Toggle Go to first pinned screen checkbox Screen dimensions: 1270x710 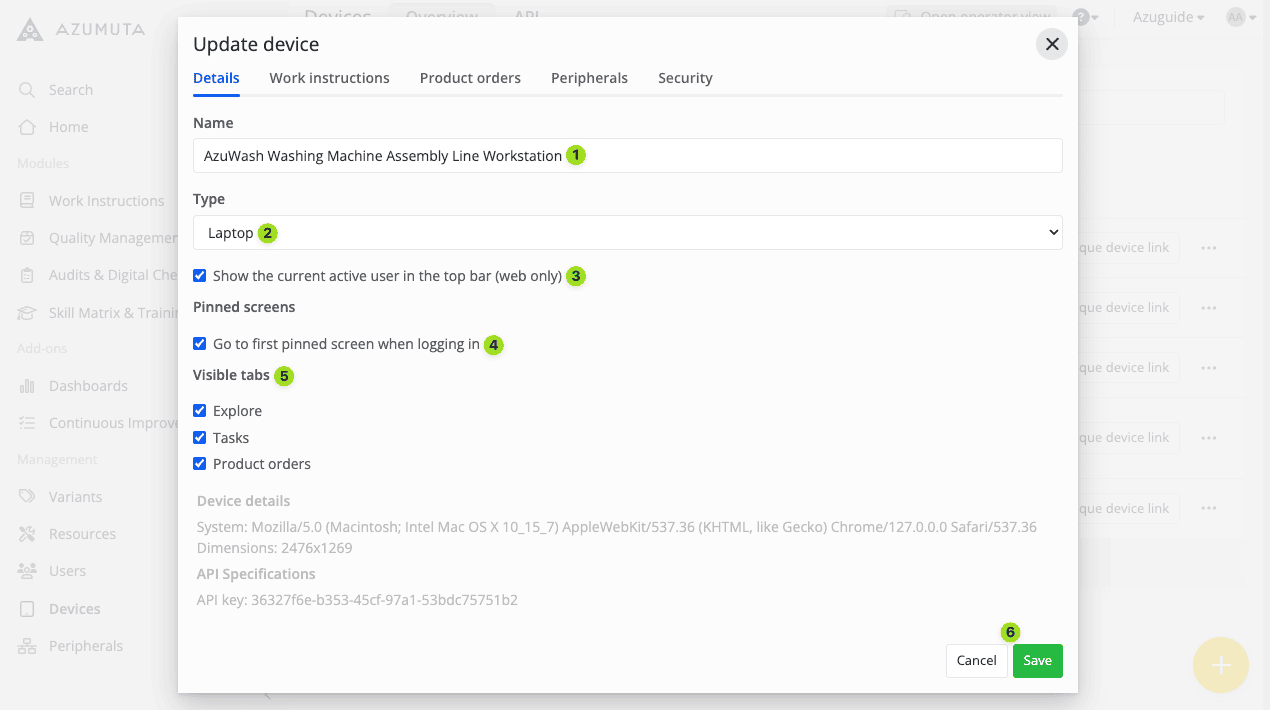(x=200, y=344)
